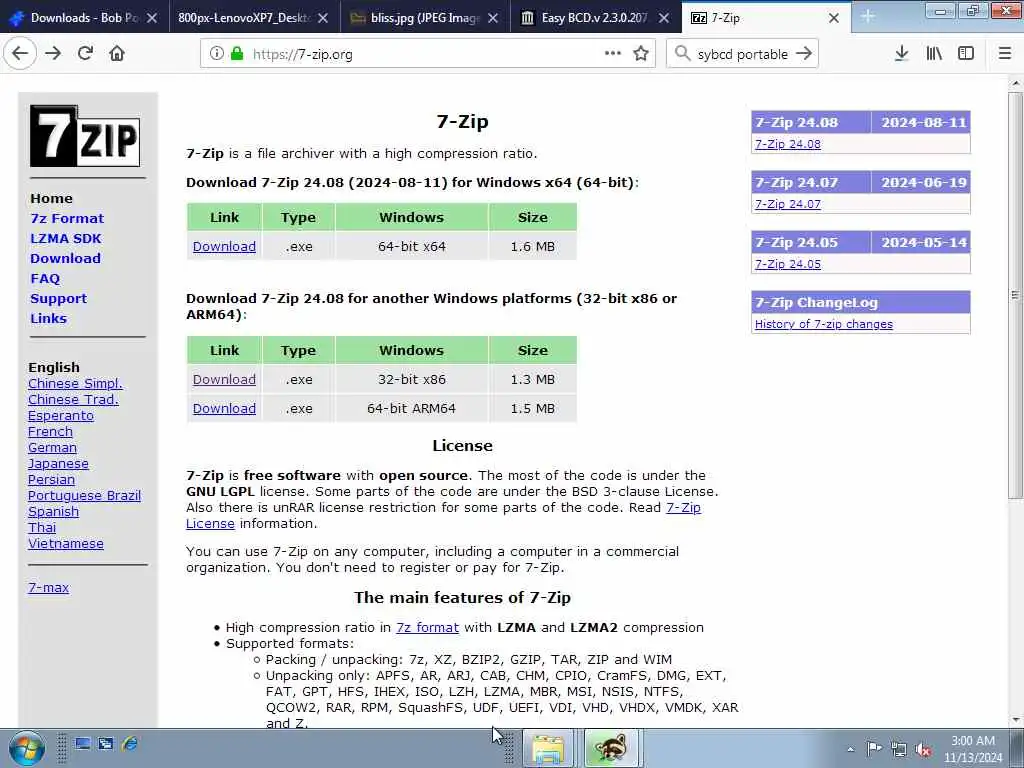Switch language to Japanese

pos(58,463)
